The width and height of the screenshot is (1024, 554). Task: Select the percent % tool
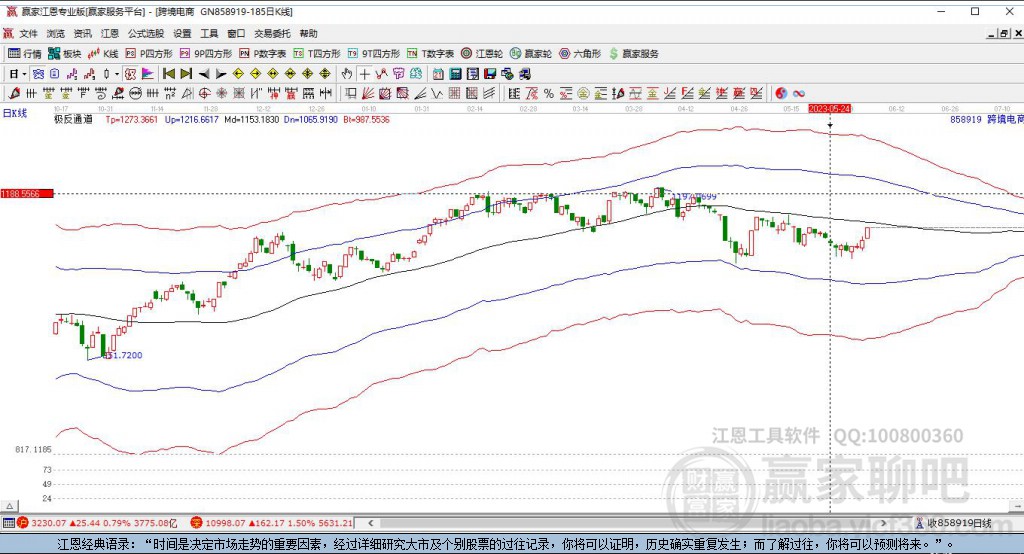click(x=549, y=93)
